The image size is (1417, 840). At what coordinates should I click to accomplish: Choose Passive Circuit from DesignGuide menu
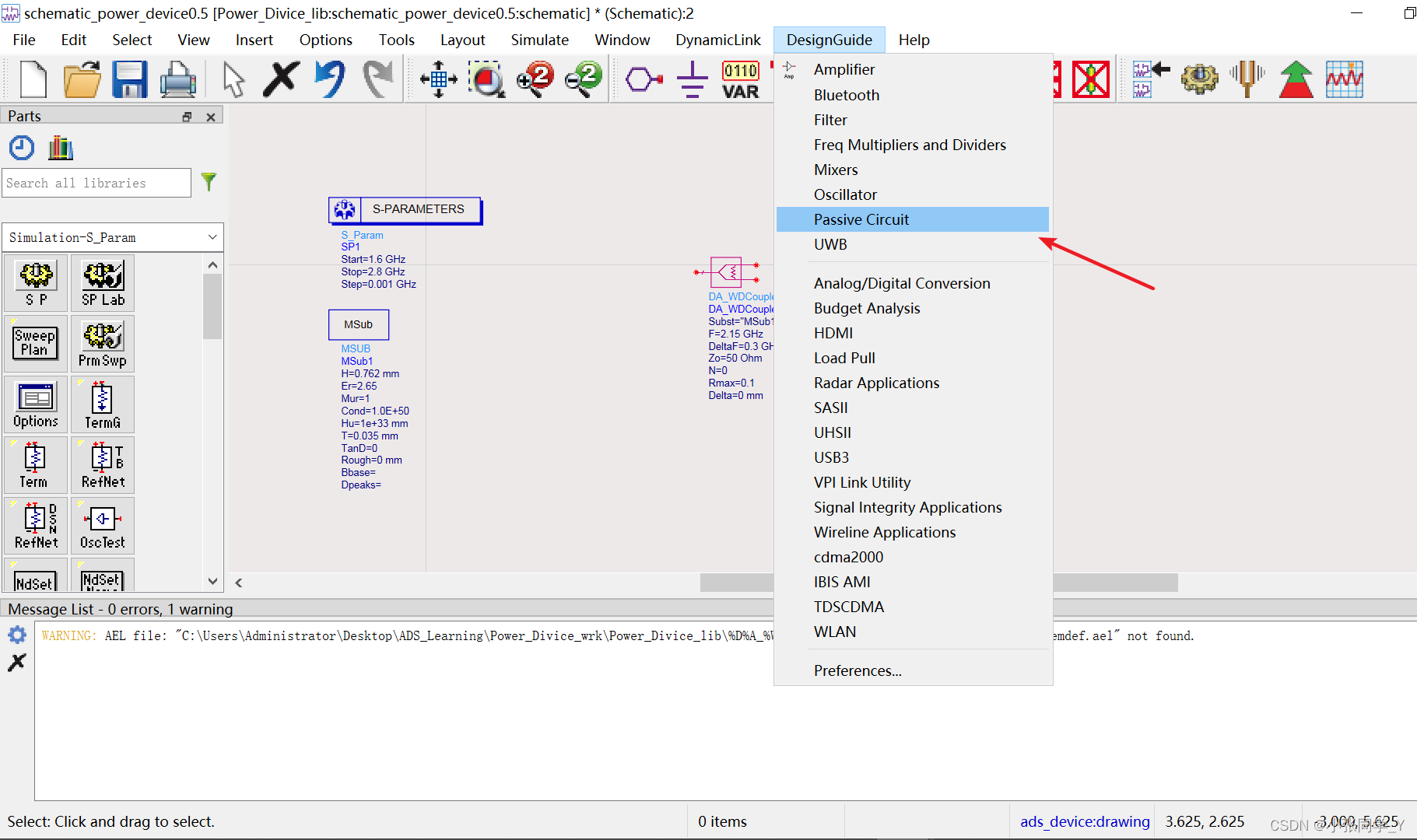pos(913,219)
